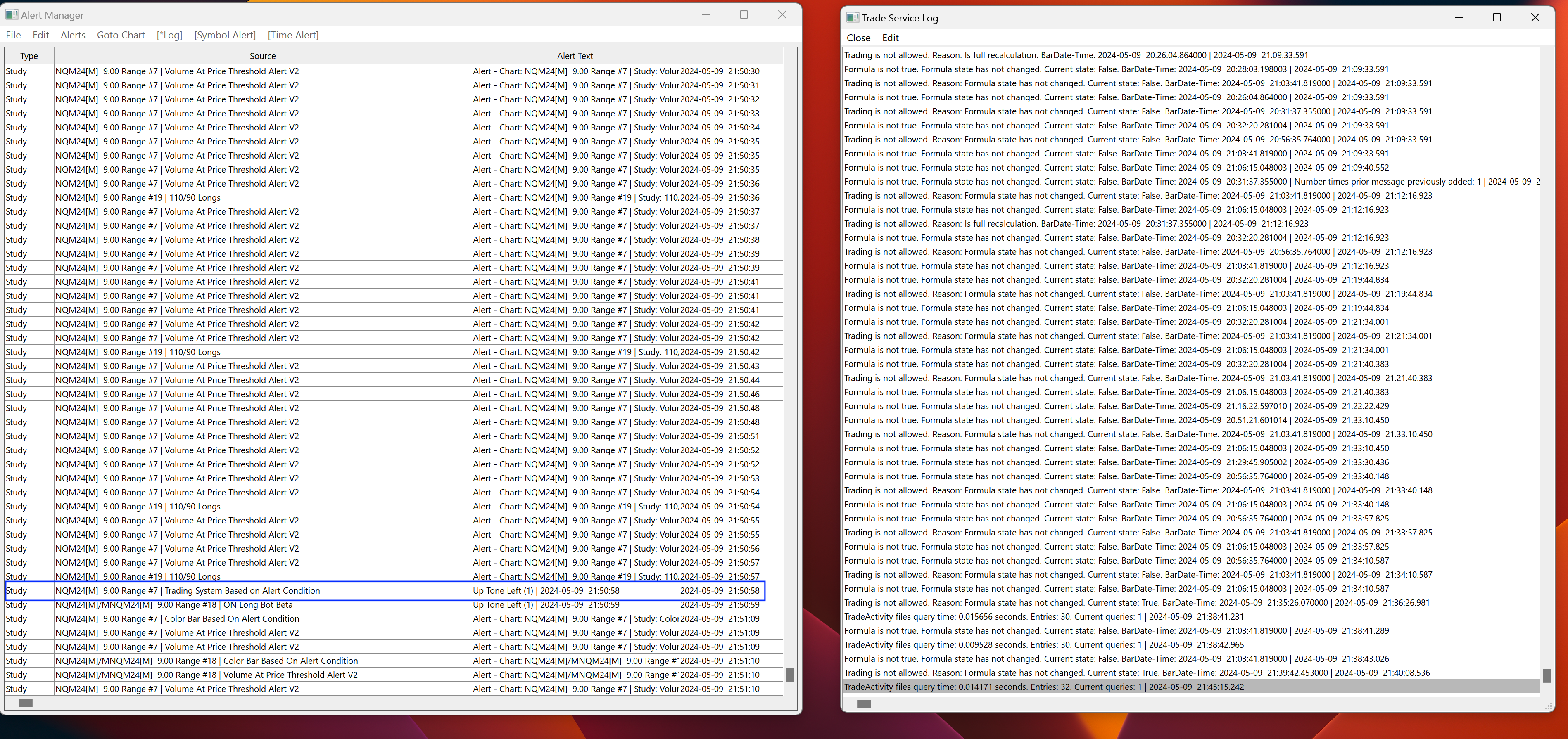Click the Alert Text column header
Screen dimensions: 1568x739
575,56
